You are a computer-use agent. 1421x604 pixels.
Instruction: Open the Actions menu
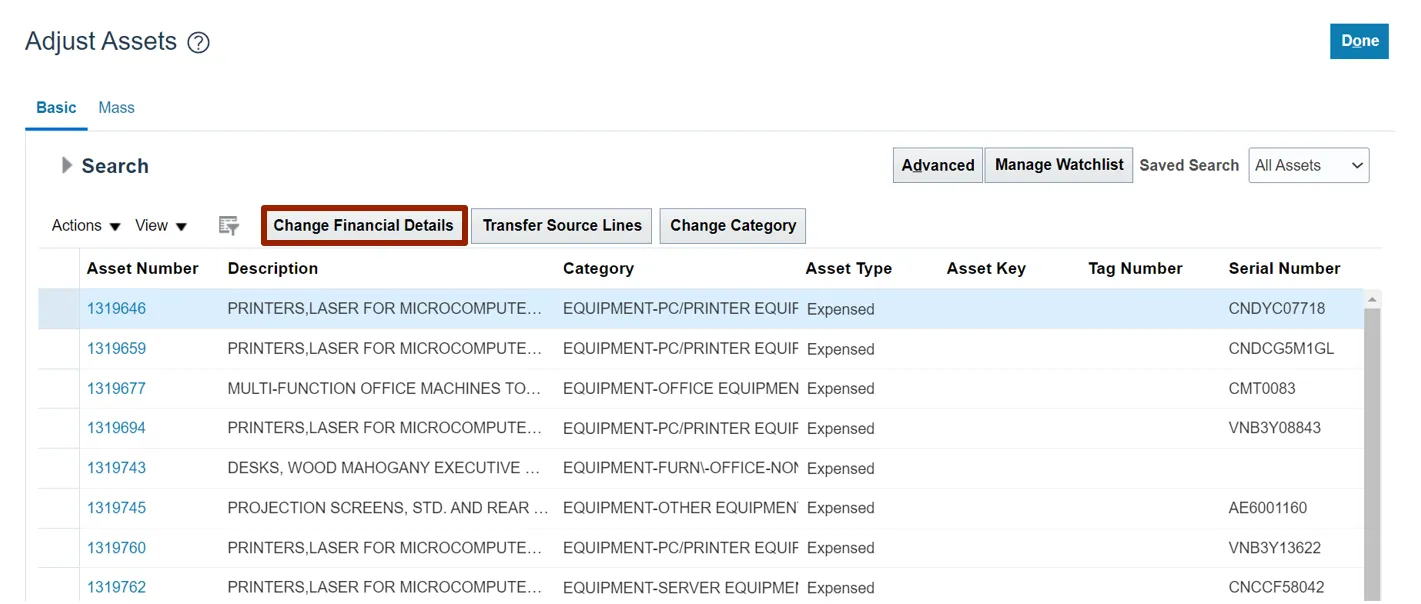(x=86, y=226)
